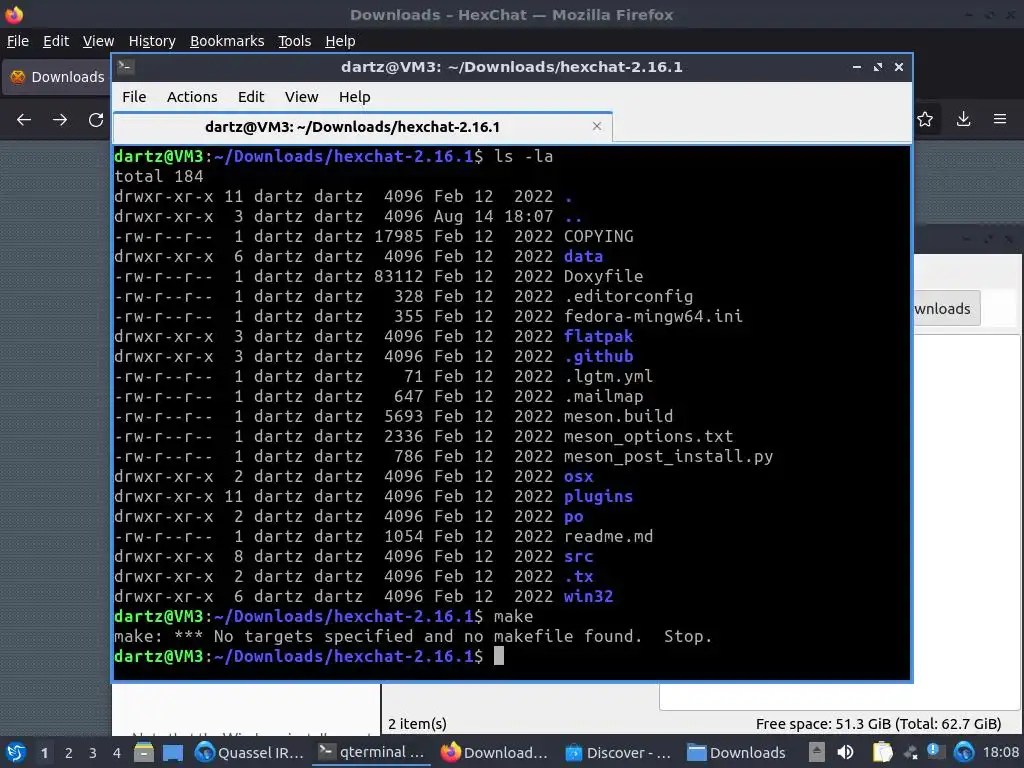The height and width of the screenshot is (768, 1024).
Task: Close the hexchat-2.16.1 terminal tab
Action: point(597,126)
